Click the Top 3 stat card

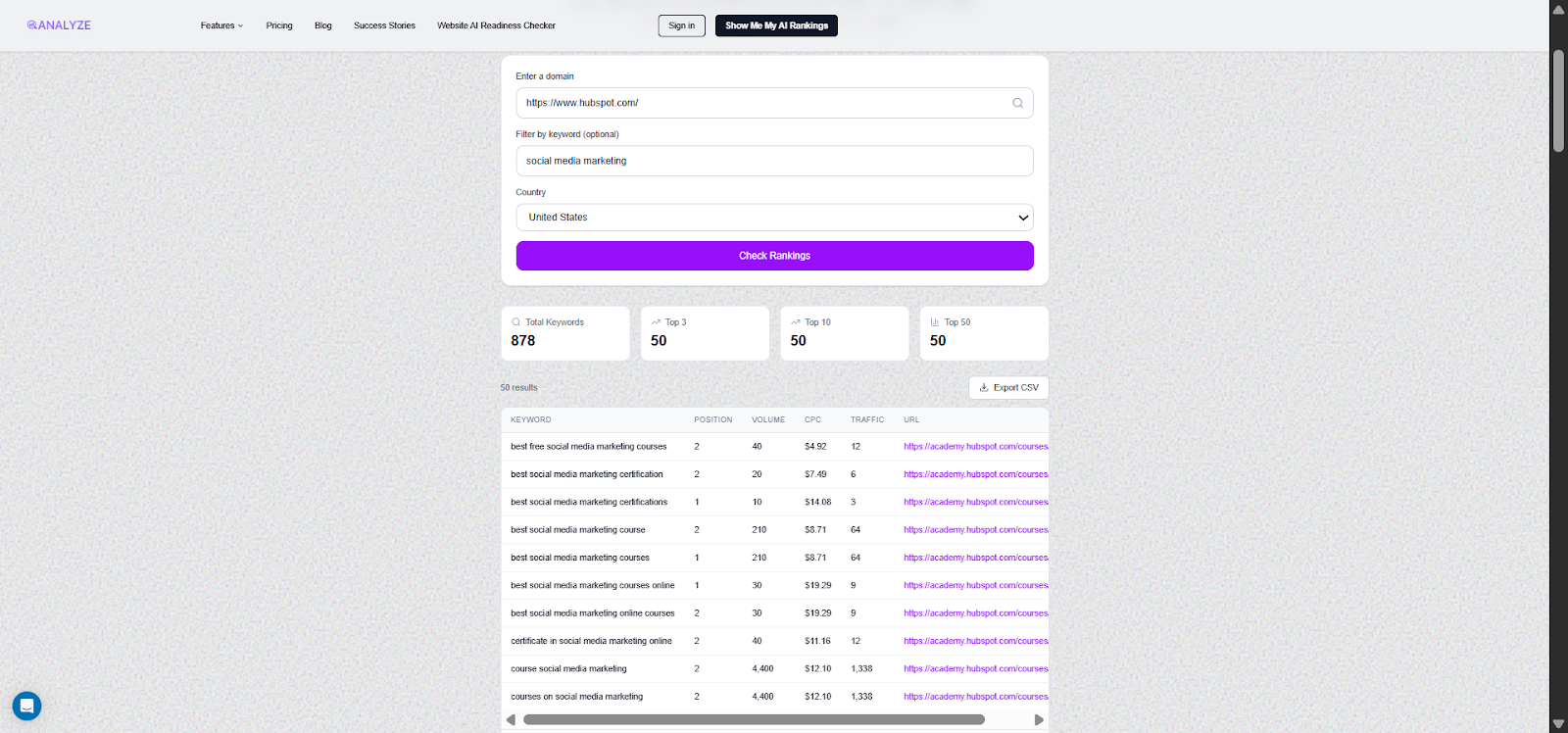pyautogui.click(x=705, y=333)
